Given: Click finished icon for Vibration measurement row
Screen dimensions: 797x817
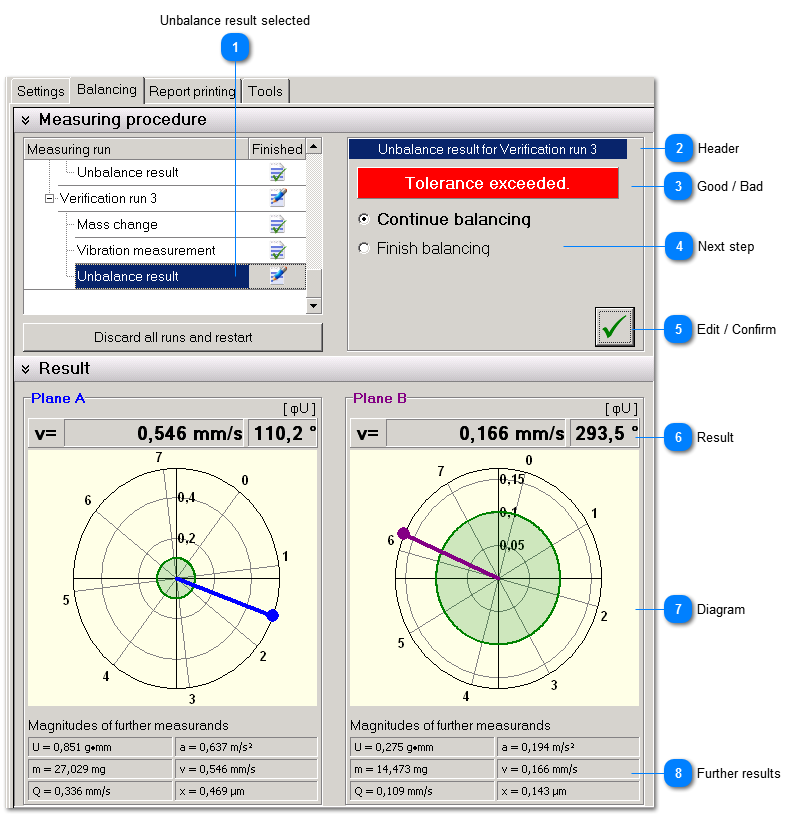Looking at the screenshot, I should (277, 251).
